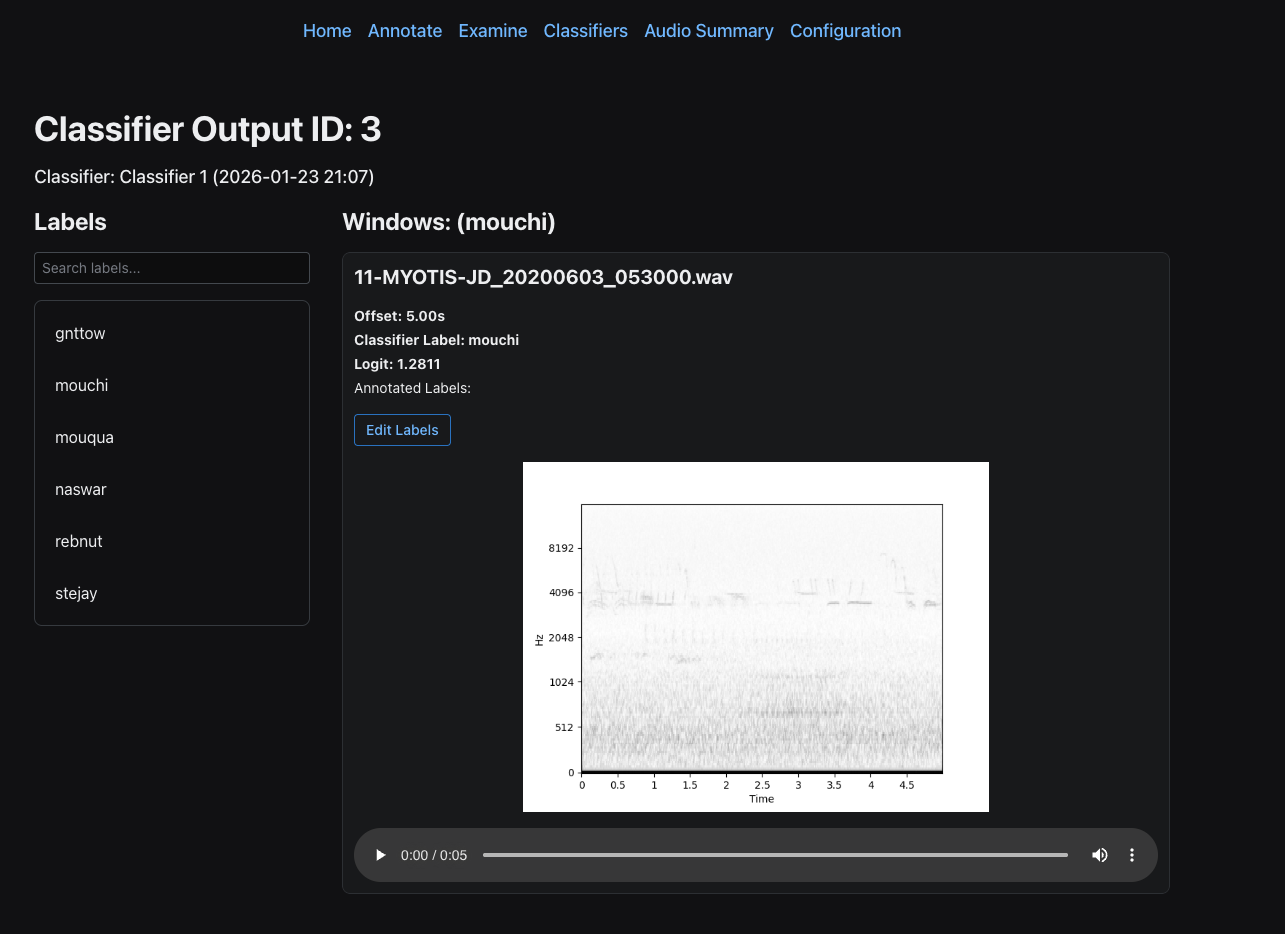This screenshot has width=1285, height=934.
Task: Go to the Annotate page
Action: click(405, 31)
